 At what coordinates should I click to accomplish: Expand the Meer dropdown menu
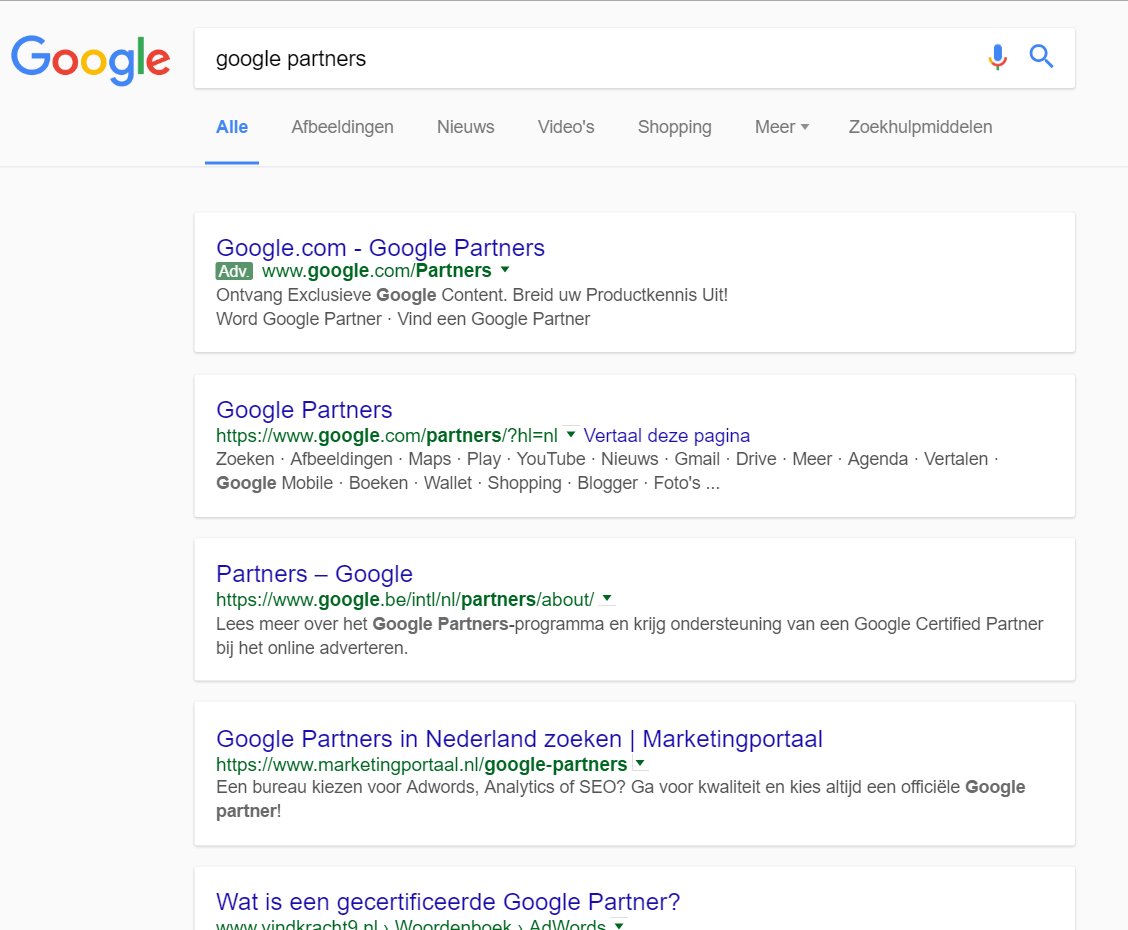[782, 127]
